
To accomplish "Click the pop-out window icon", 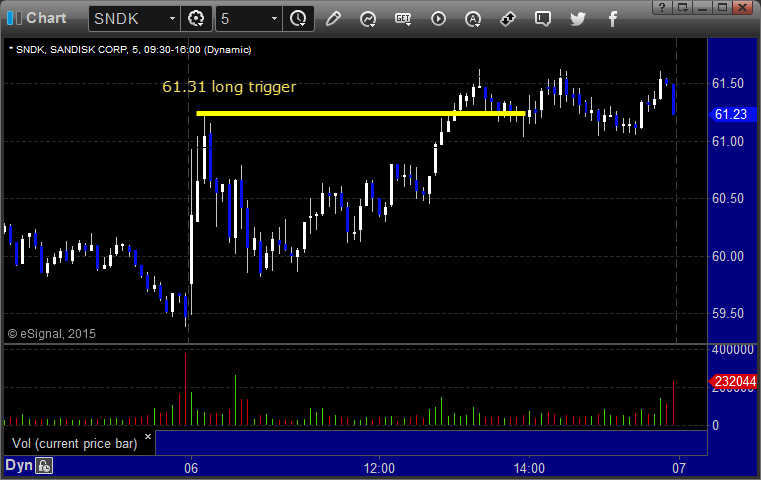I will coord(682,7).
